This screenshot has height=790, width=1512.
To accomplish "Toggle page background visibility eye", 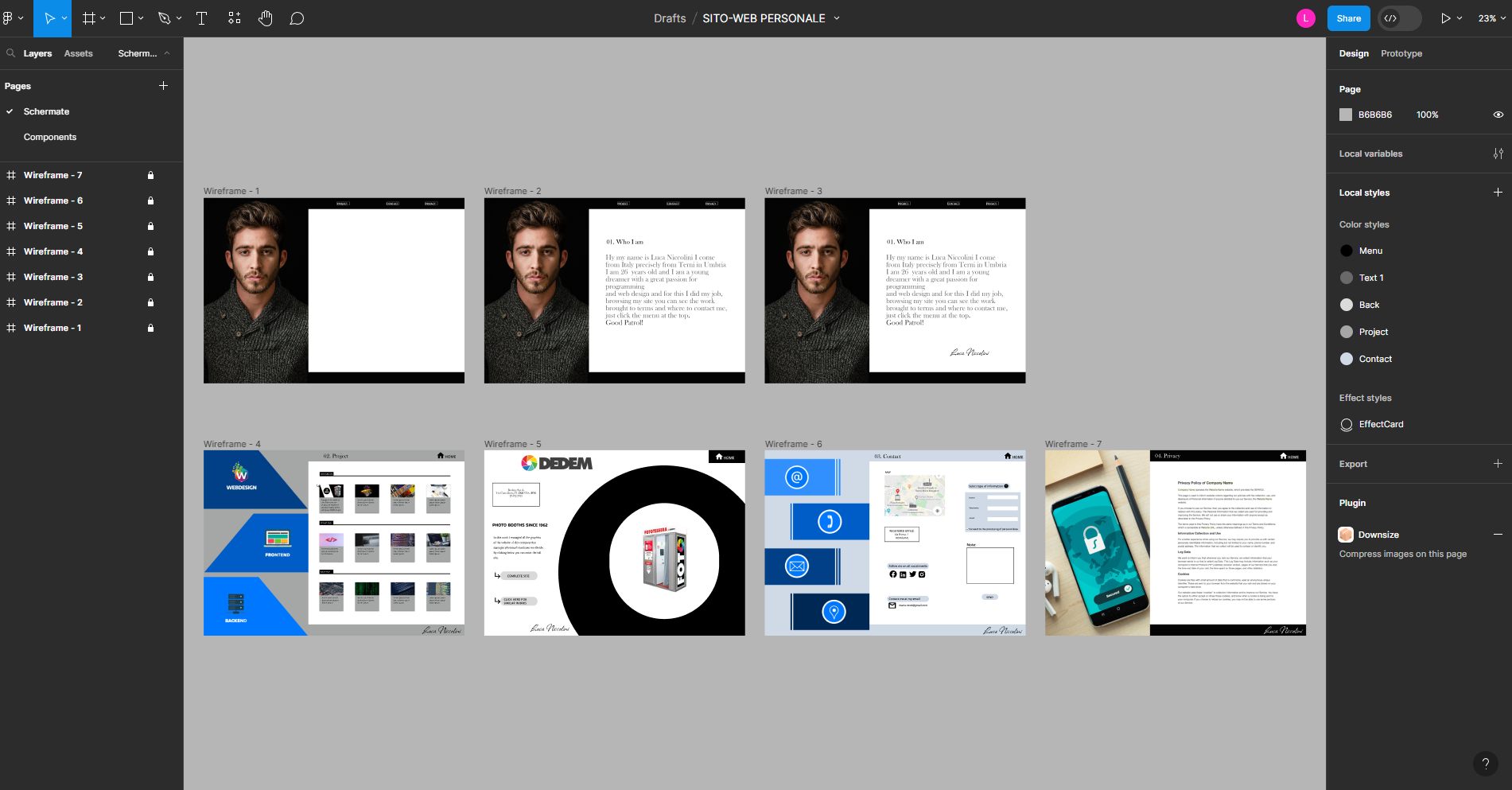I will click(x=1498, y=115).
